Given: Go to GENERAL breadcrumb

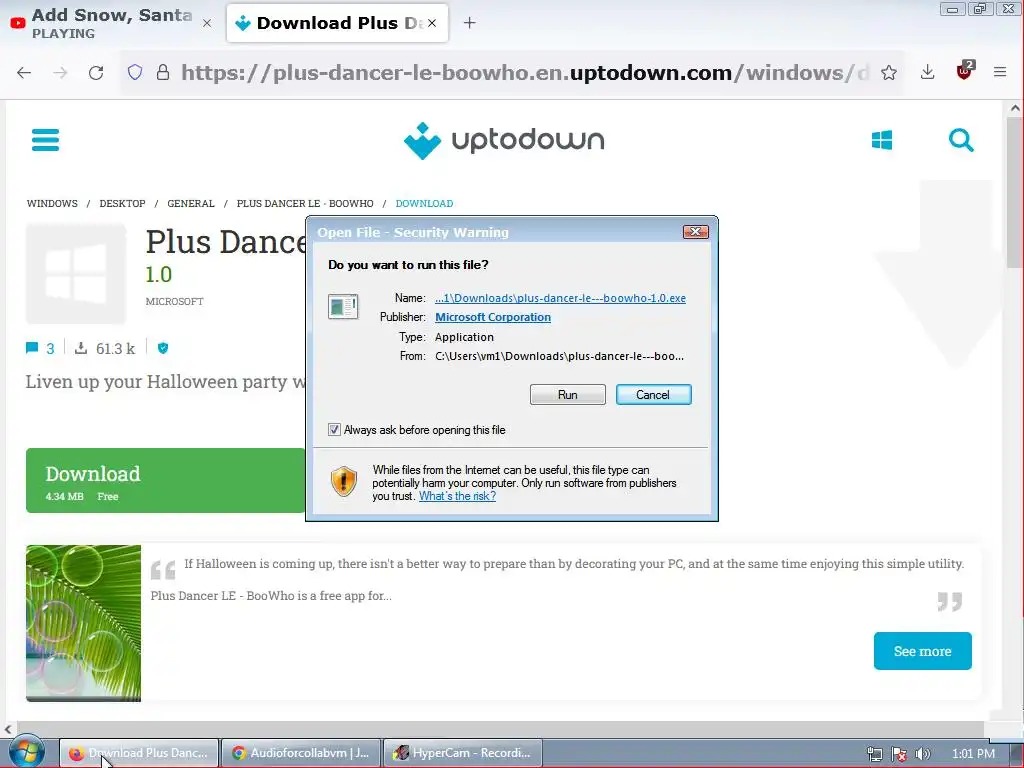Looking at the screenshot, I should (191, 204).
